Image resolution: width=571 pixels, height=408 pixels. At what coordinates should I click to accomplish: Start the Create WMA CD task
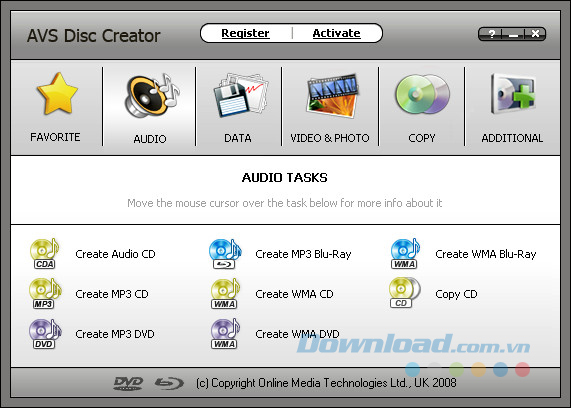[x=294, y=294]
